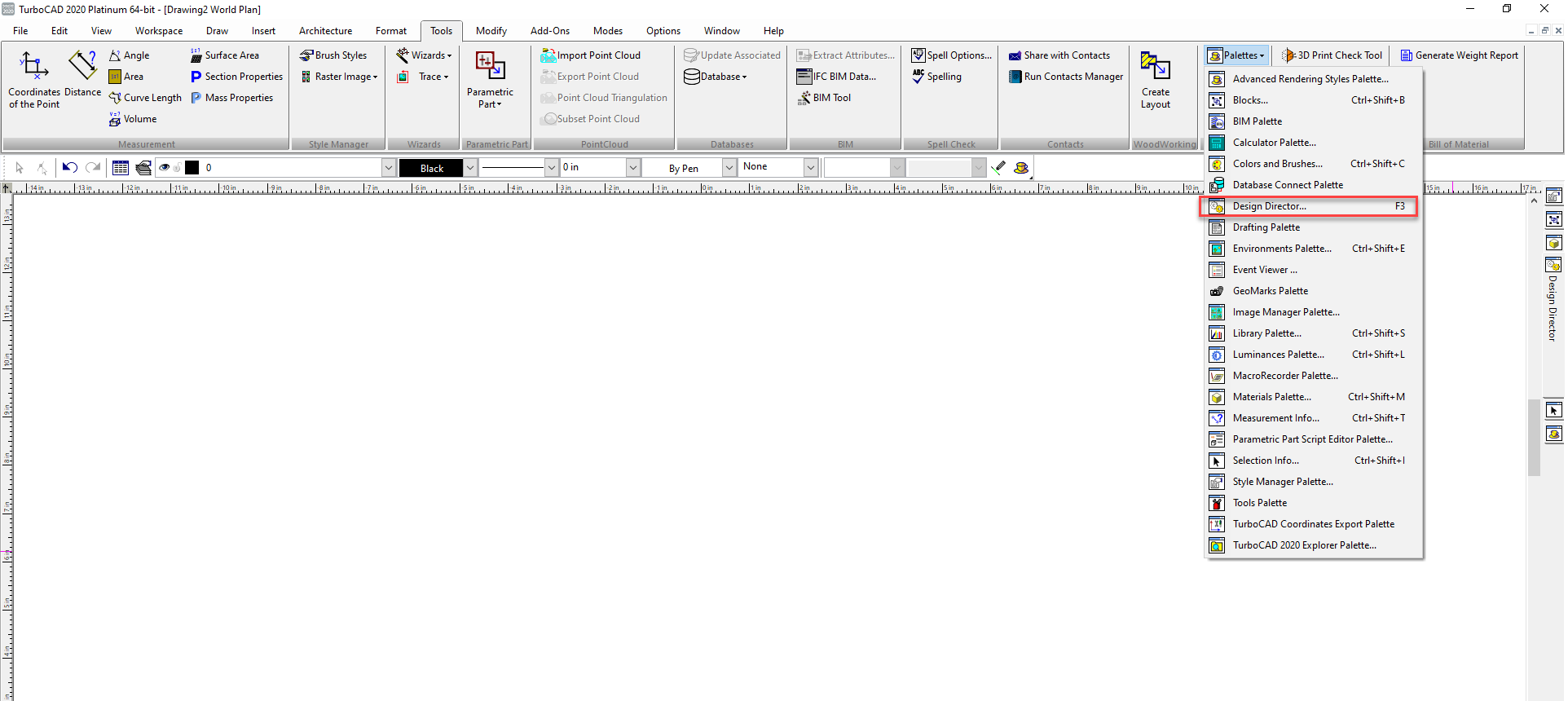Expand the Database dropdown
1568x701 pixels.
(x=716, y=77)
